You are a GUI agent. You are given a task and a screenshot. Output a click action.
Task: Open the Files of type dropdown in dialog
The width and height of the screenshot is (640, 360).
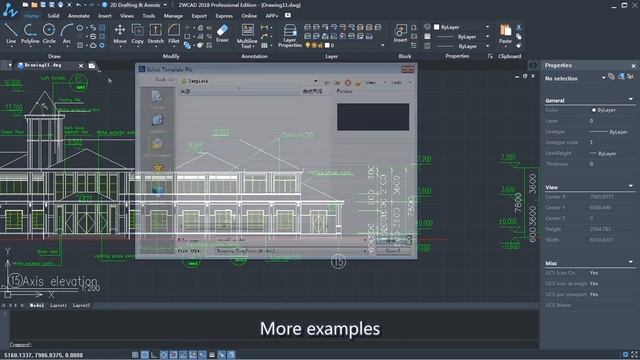pyautogui.click(x=364, y=251)
